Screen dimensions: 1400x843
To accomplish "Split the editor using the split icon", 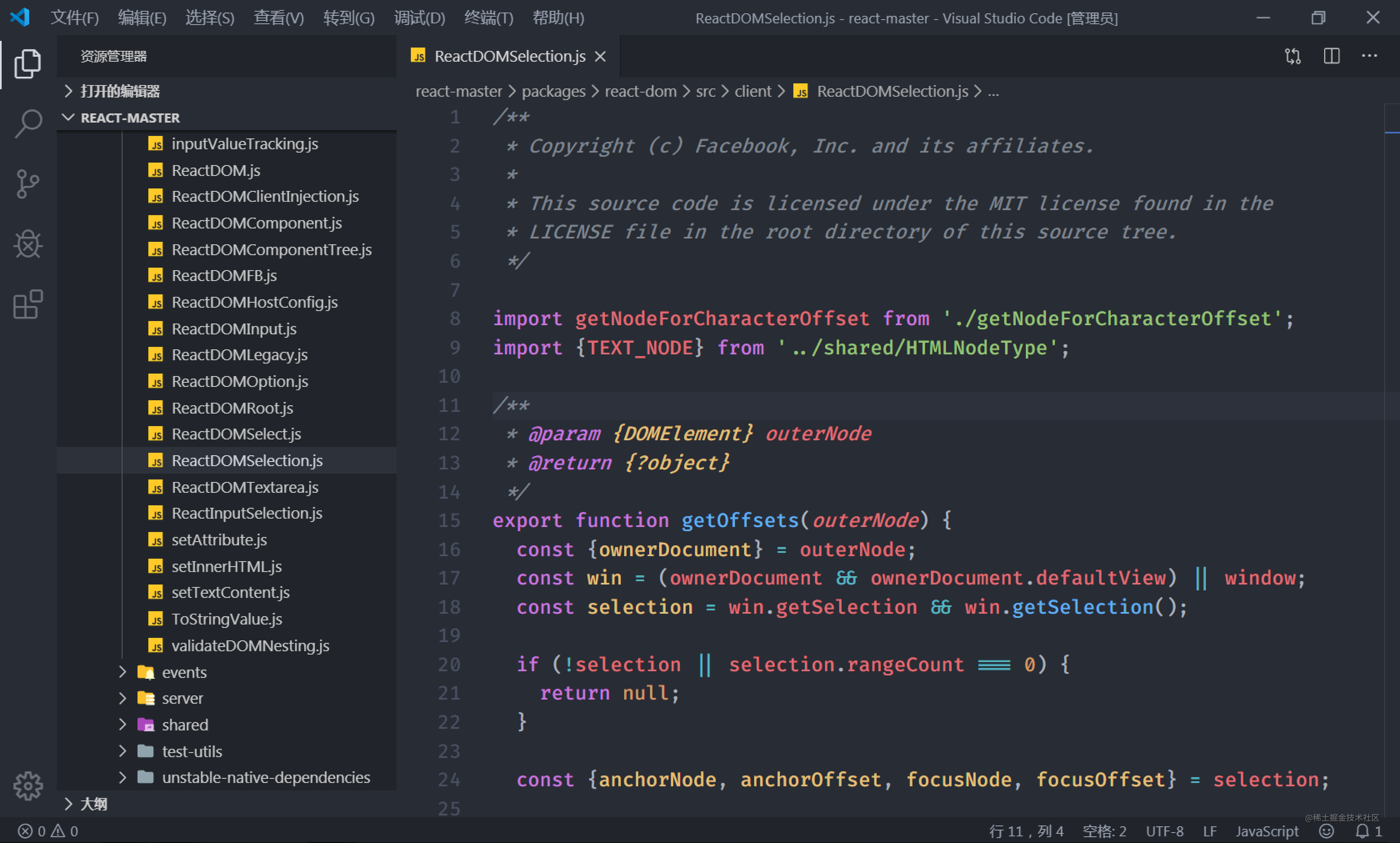I will tap(1331, 56).
